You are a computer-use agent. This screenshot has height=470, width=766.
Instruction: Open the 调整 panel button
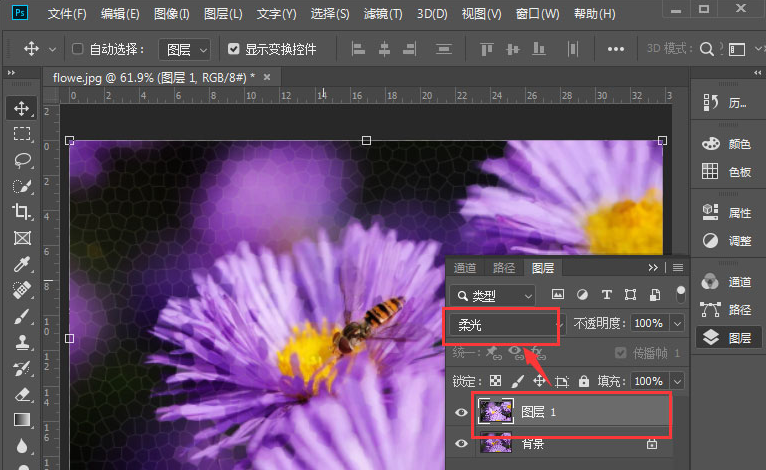point(726,240)
